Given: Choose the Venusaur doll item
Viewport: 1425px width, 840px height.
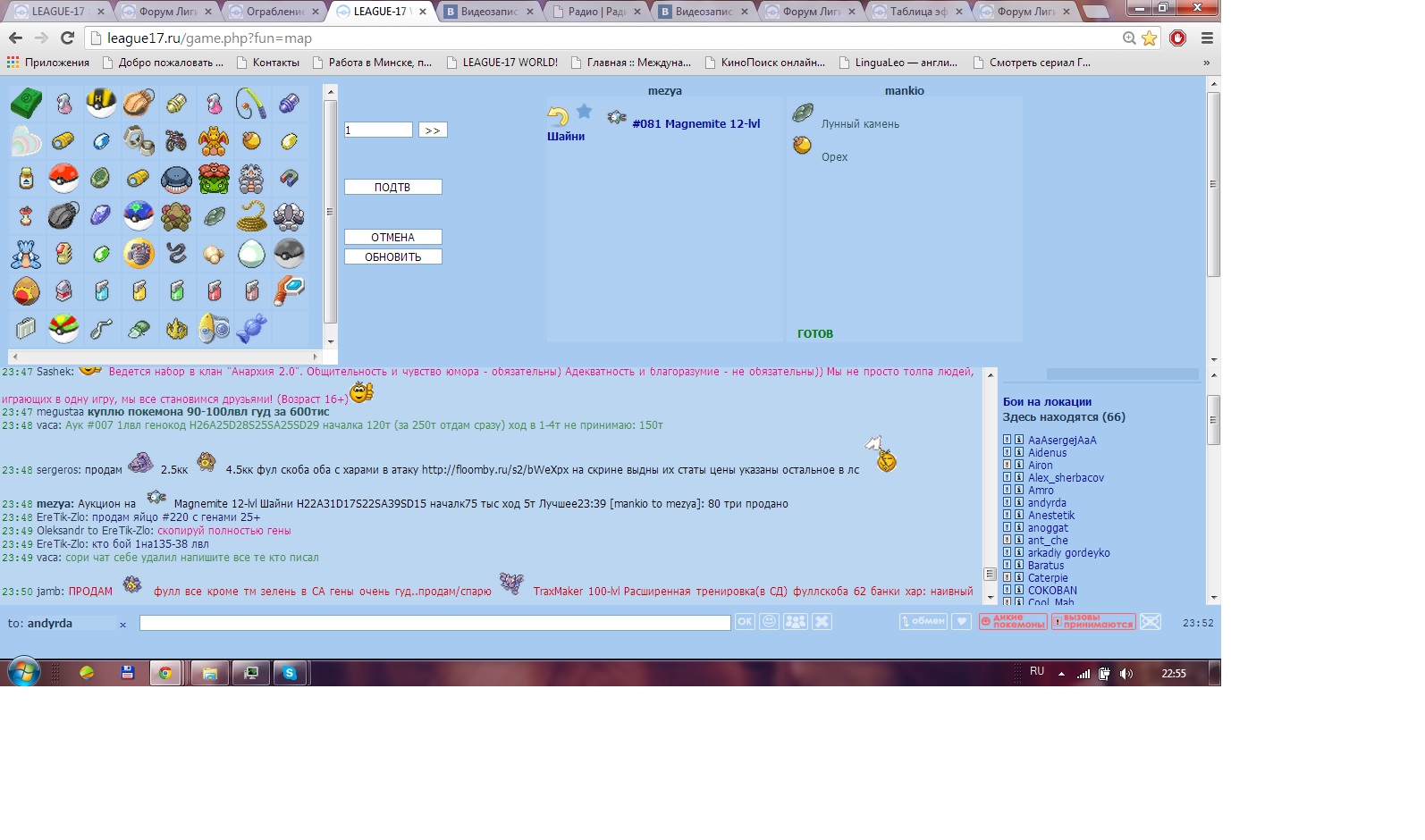Looking at the screenshot, I should pos(214,178).
